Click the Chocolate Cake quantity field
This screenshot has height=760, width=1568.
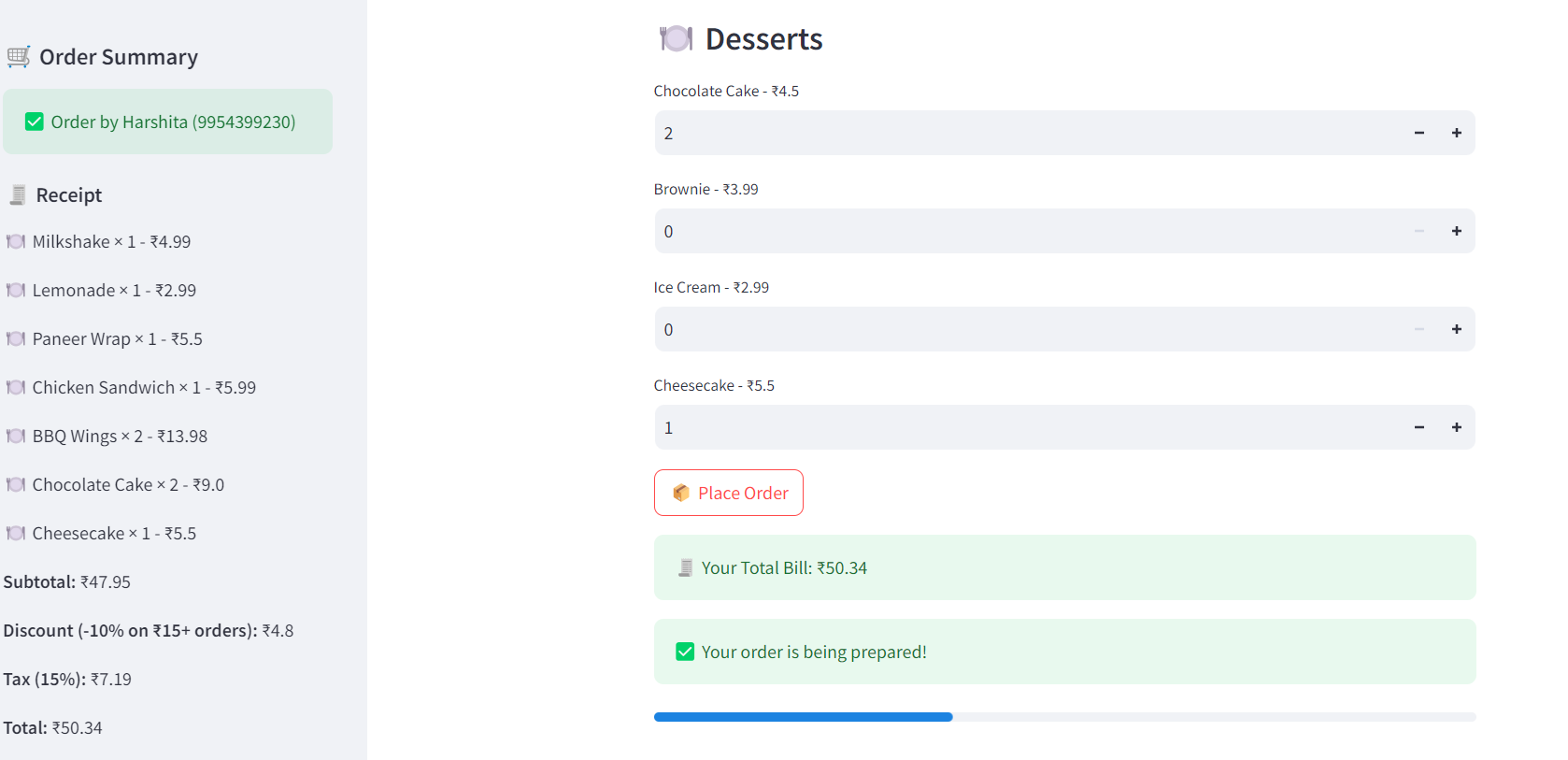click(1027, 133)
